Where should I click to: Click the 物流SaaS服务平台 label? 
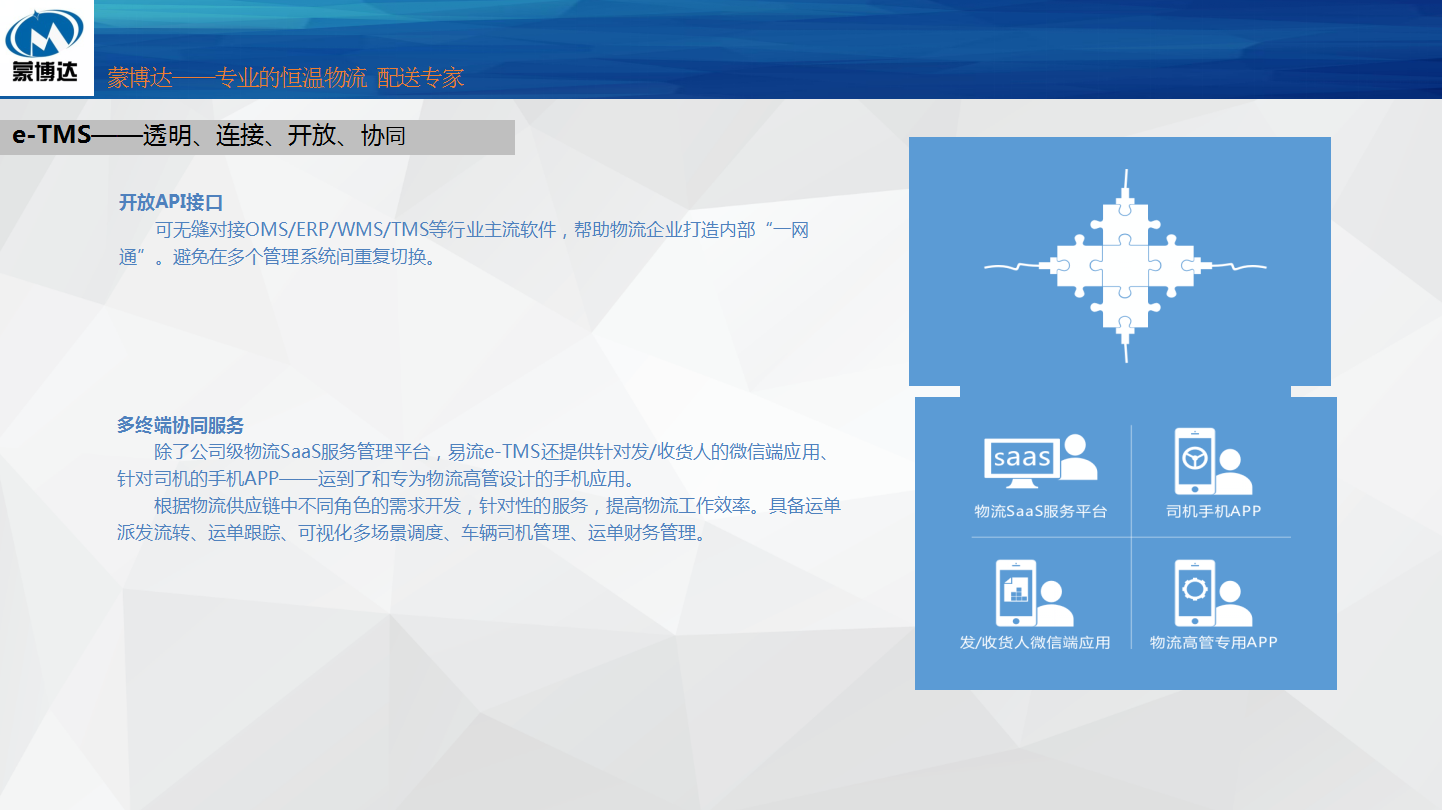[1041, 511]
